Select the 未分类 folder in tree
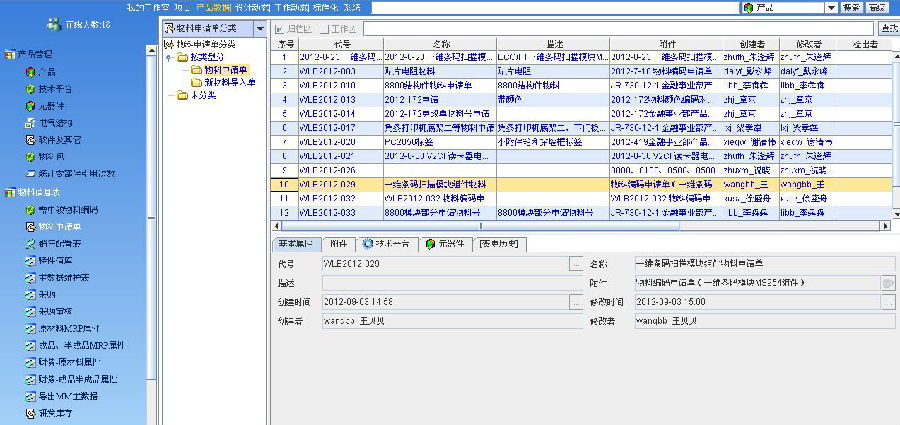900x425 pixels. [x=197, y=95]
